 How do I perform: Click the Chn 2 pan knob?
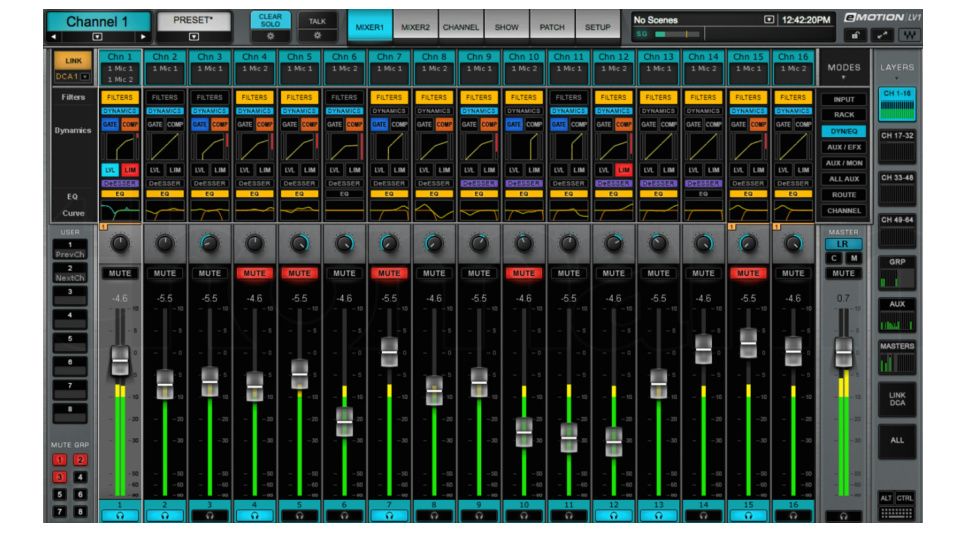point(165,244)
